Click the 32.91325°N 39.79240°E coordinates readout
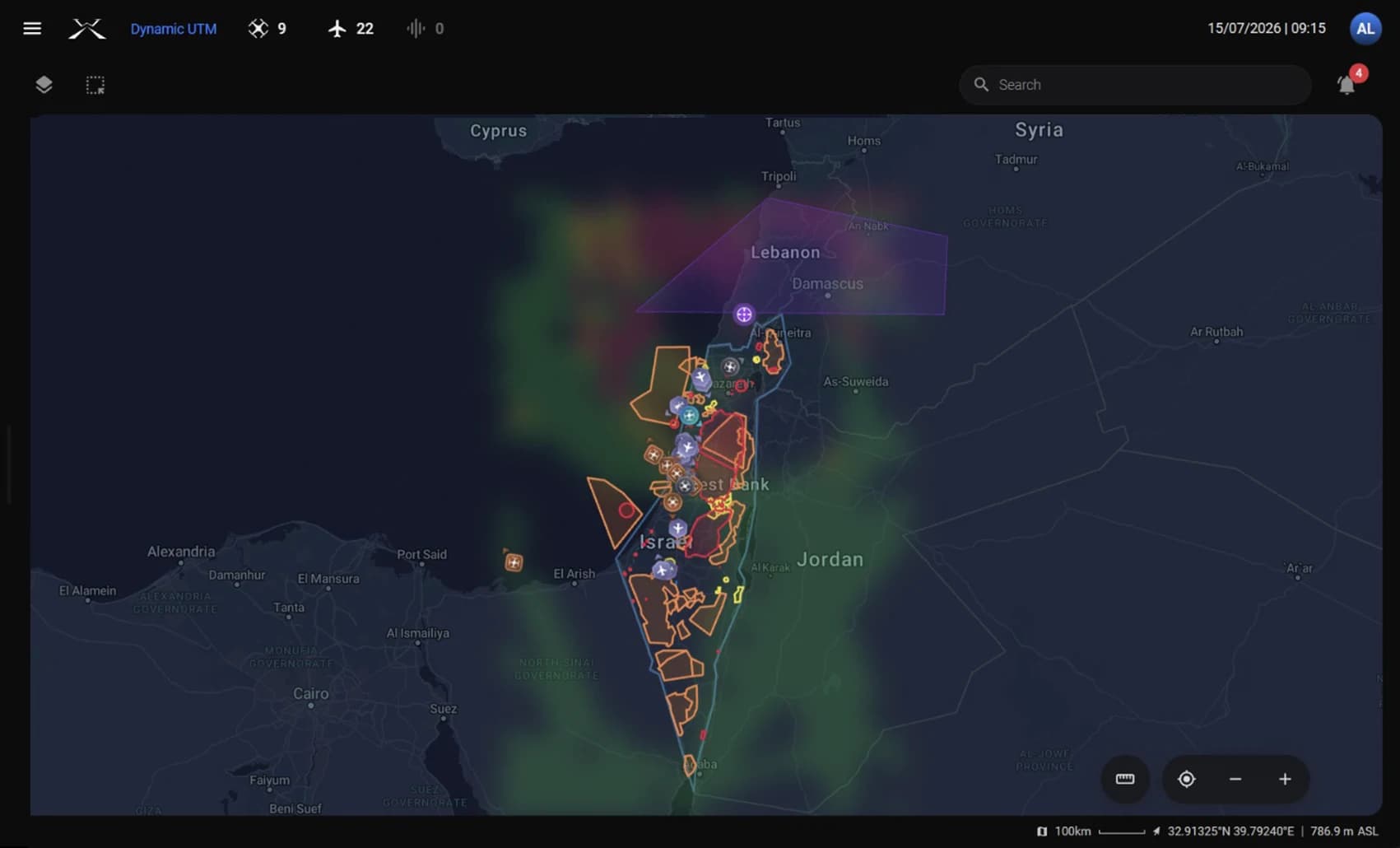 click(x=1230, y=832)
